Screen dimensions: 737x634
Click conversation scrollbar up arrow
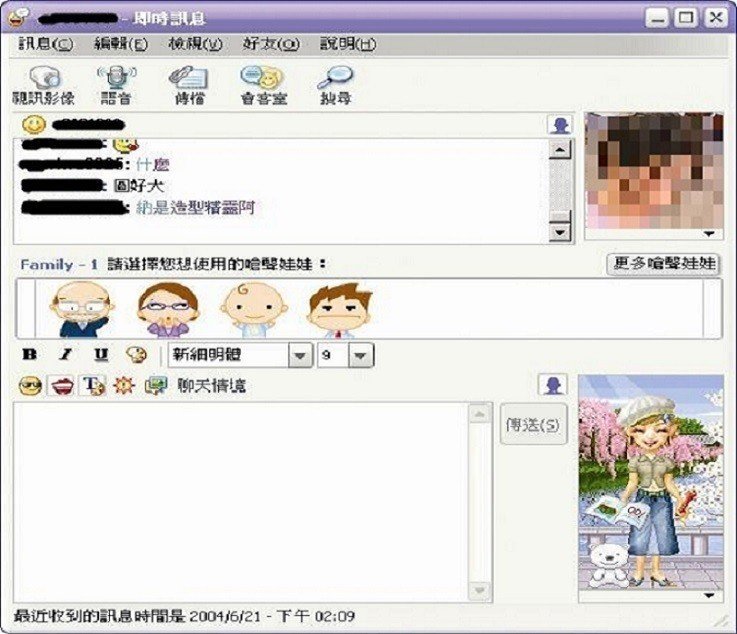tap(560, 150)
